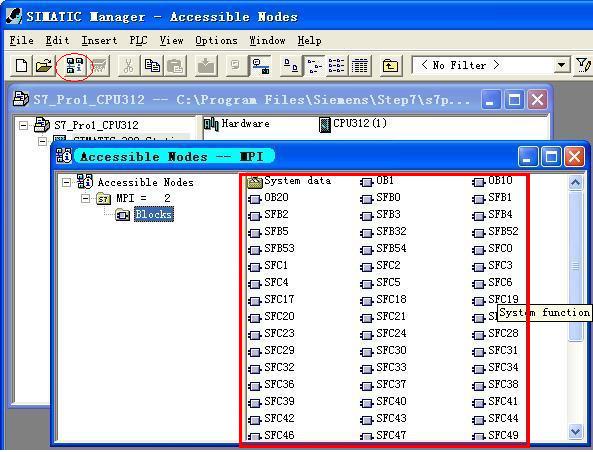The image size is (593, 452).
Task: Go up one level with folder-up icon
Action: point(391,66)
